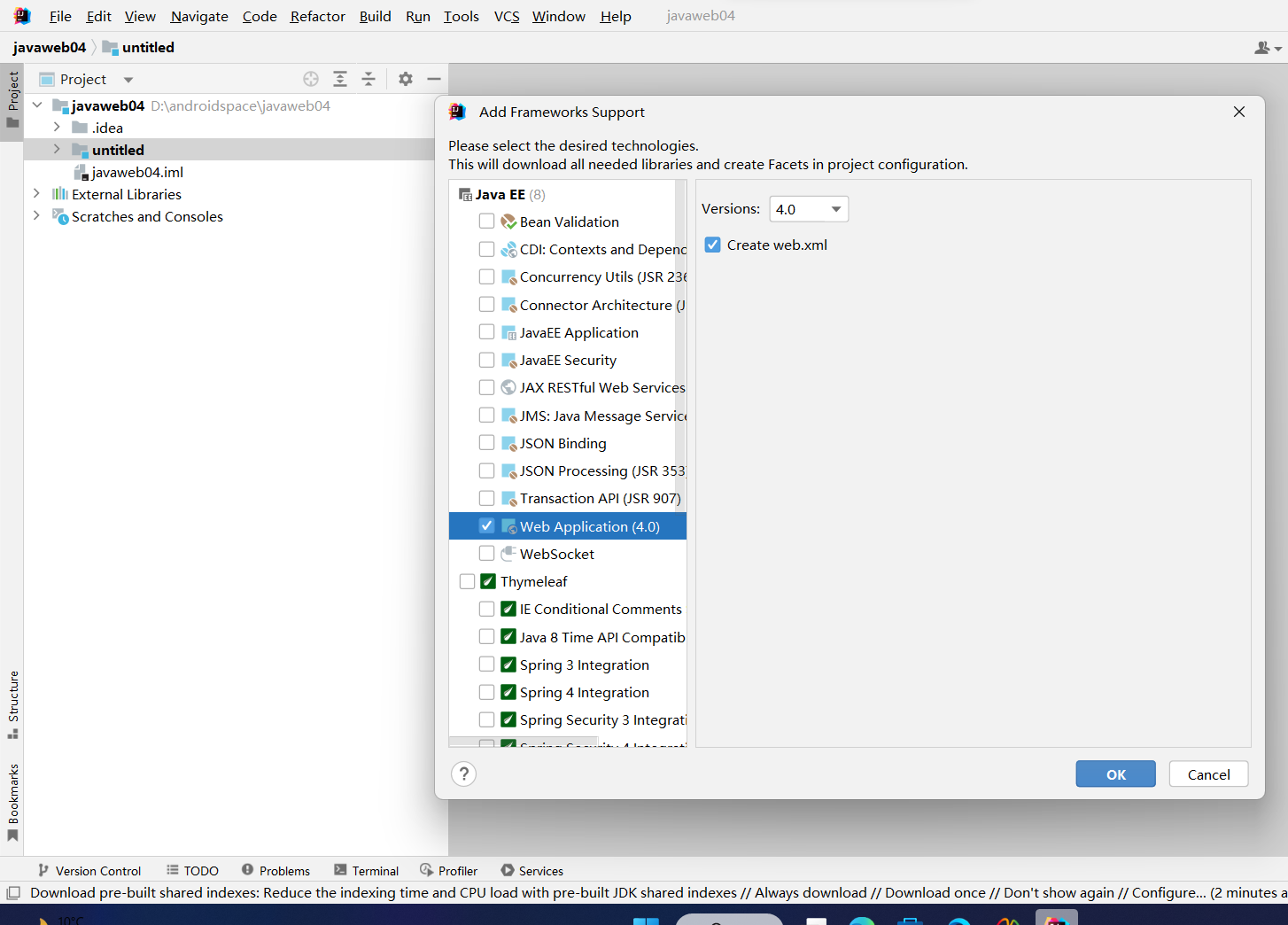This screenshot has height=925, width=1288.
Task: Click the help question mark button
Action: (x=464, y=773)
